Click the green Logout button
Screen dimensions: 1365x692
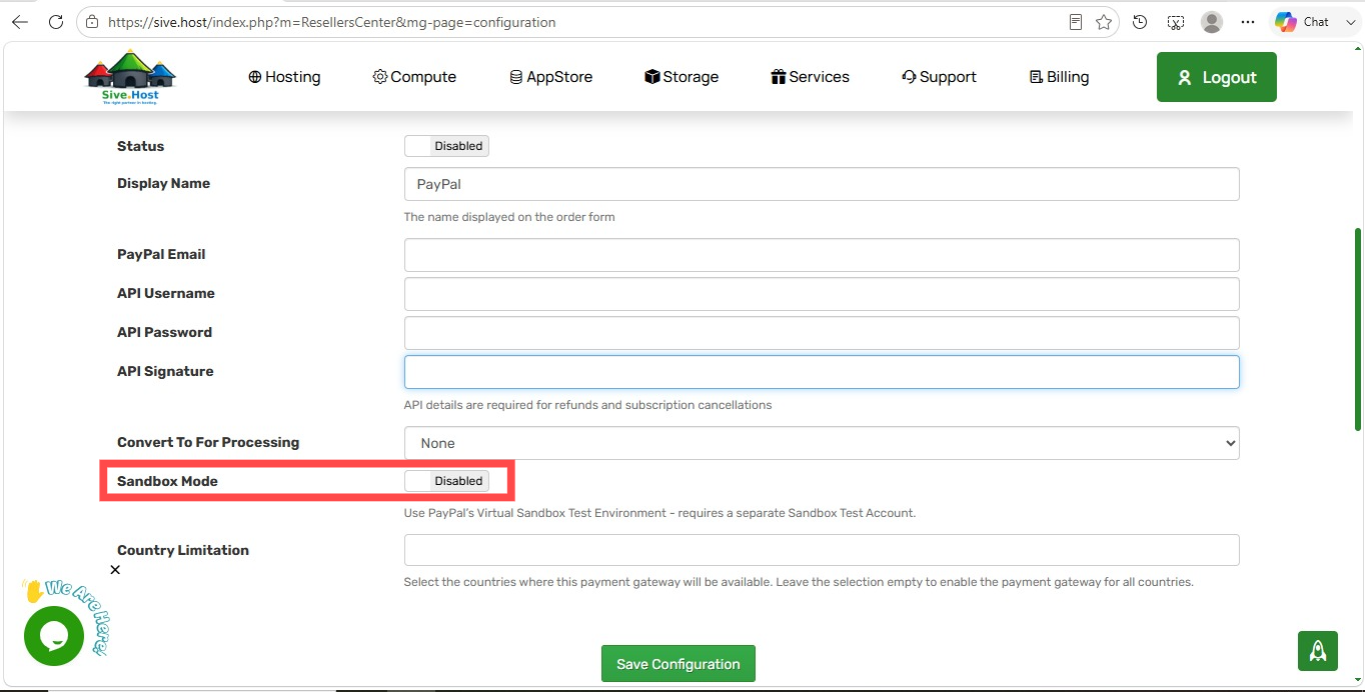[x=1217, y=77]
